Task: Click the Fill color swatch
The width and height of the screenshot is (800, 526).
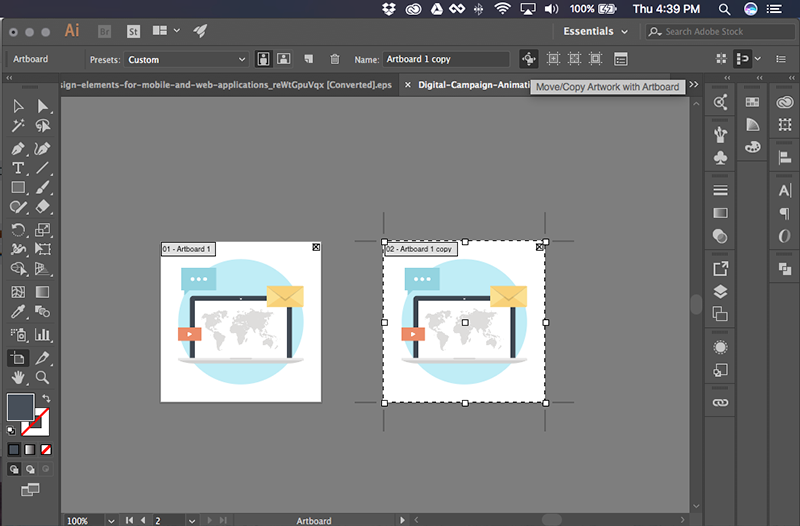Action: (x=20, y=406)
